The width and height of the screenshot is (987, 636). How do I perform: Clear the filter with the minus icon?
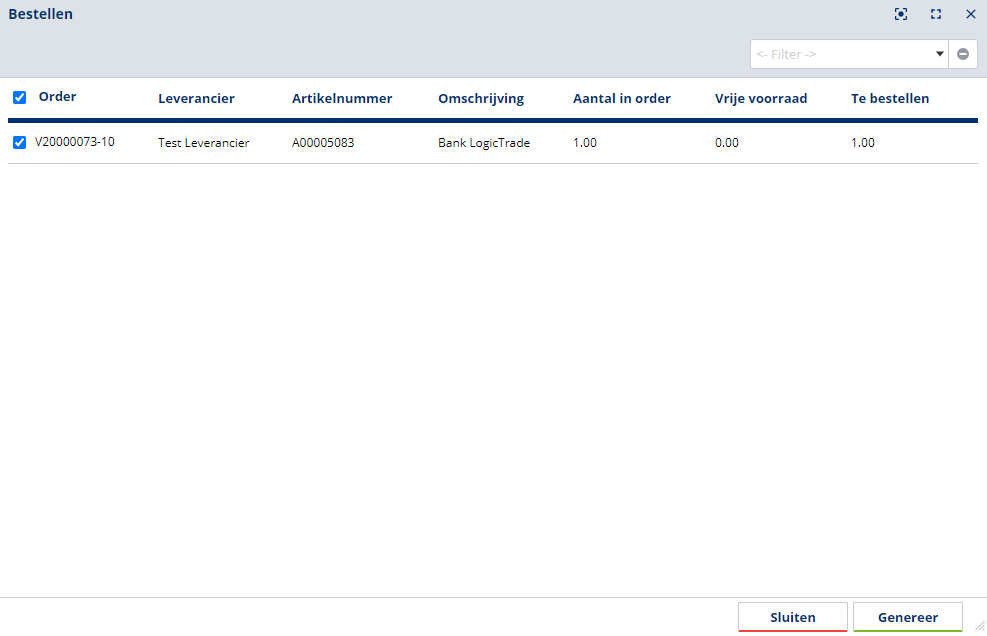[x=963, y=54]
